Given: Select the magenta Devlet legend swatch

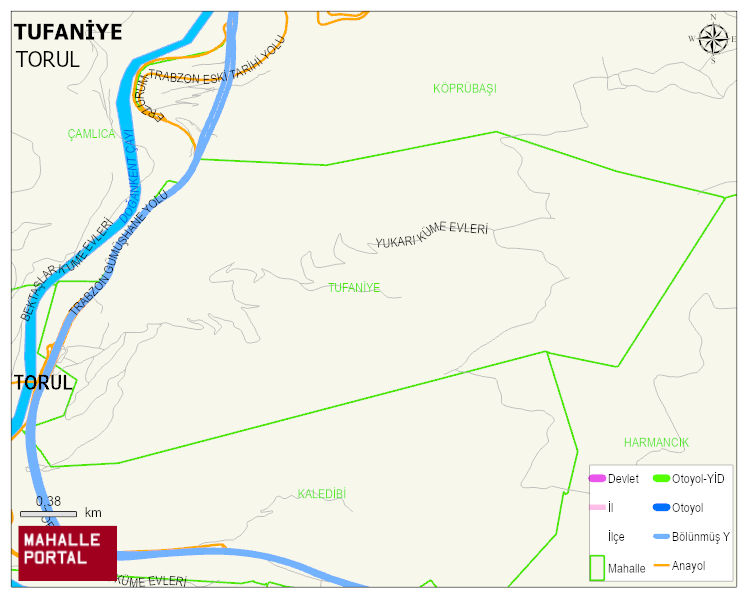Looking at the screenshot, I should (x=597, y=479).
